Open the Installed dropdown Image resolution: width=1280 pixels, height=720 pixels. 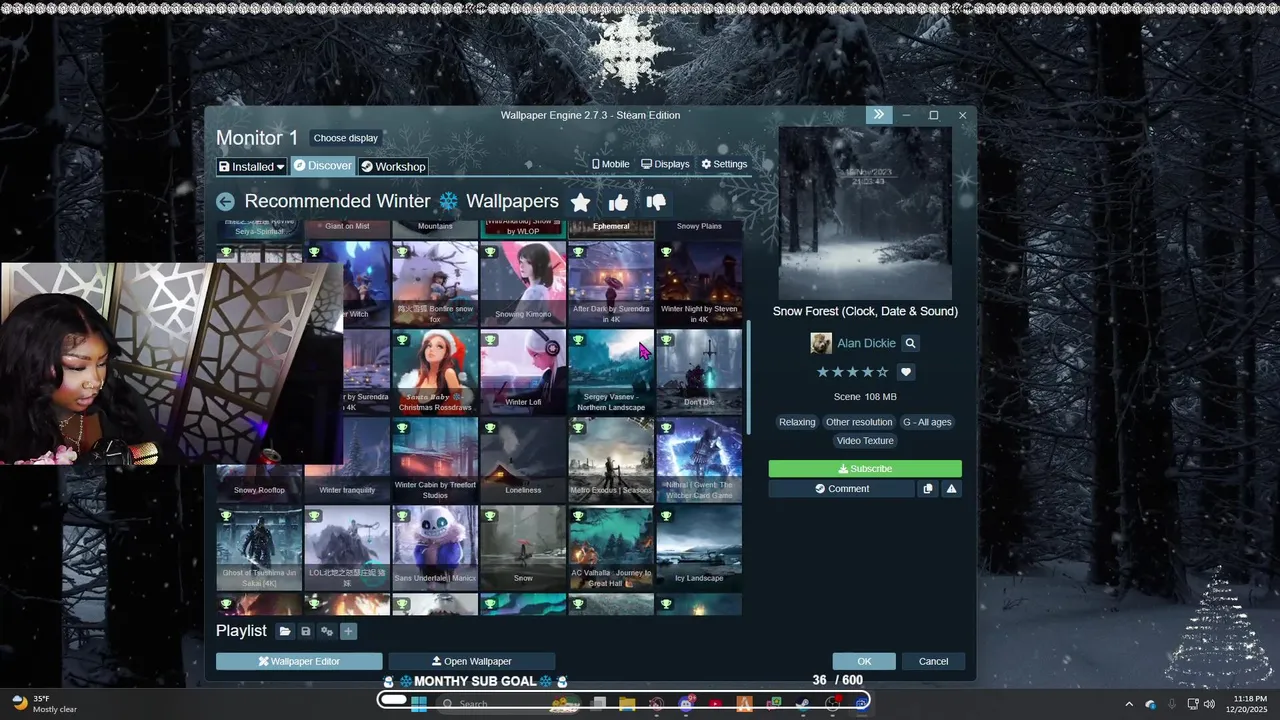pyautogui.click(x=252, y=167)
